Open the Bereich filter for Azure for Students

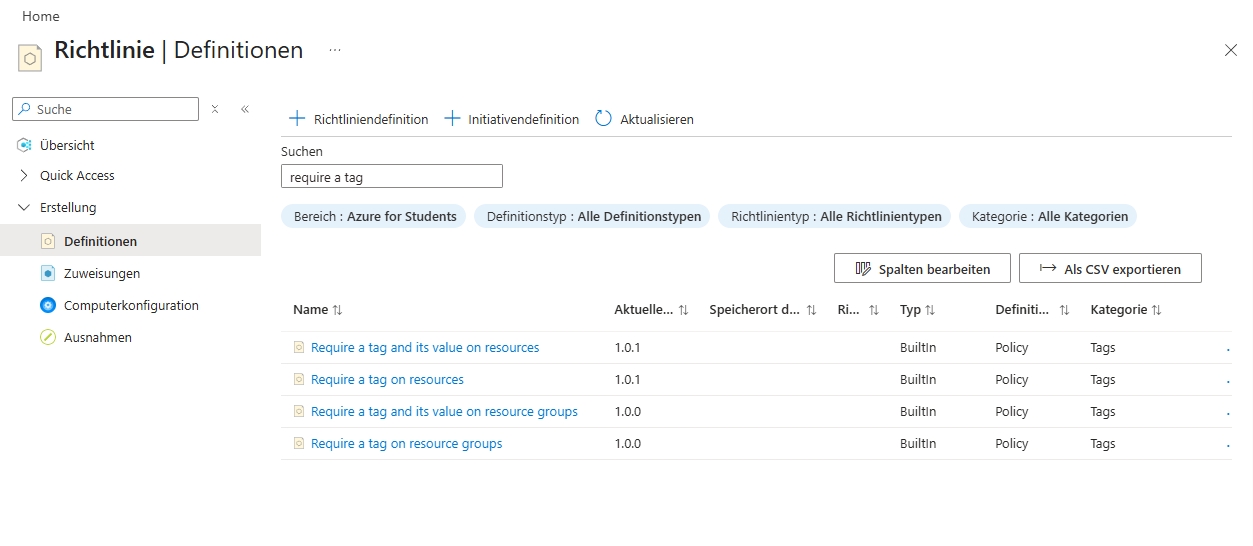(x=374, y=216)
